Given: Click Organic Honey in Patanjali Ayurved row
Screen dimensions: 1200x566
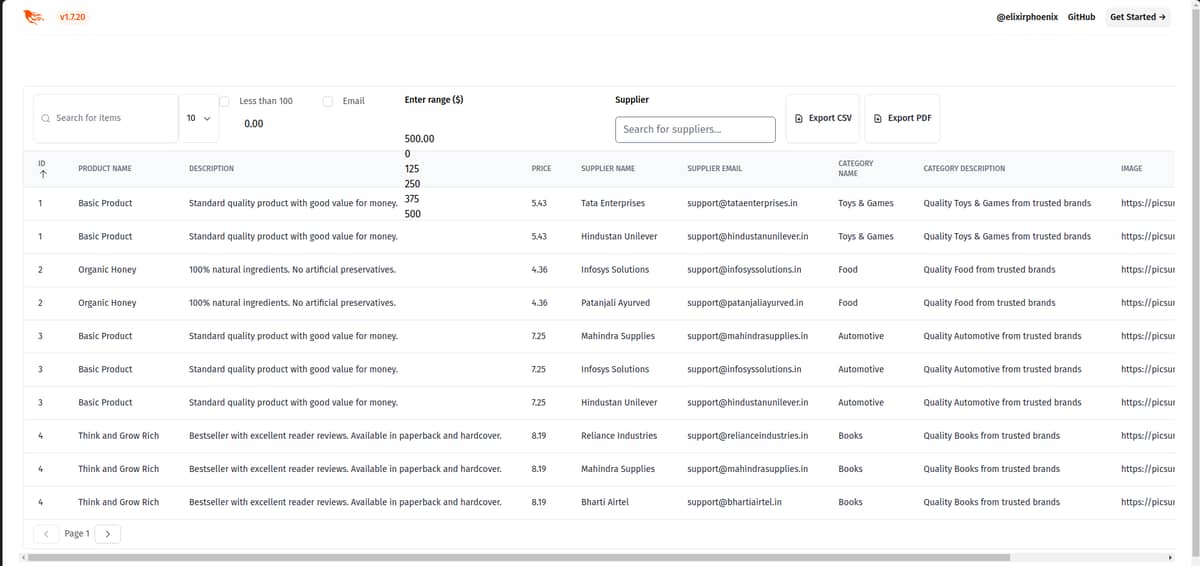Looking at the screenshot, I should coord(107,303).
